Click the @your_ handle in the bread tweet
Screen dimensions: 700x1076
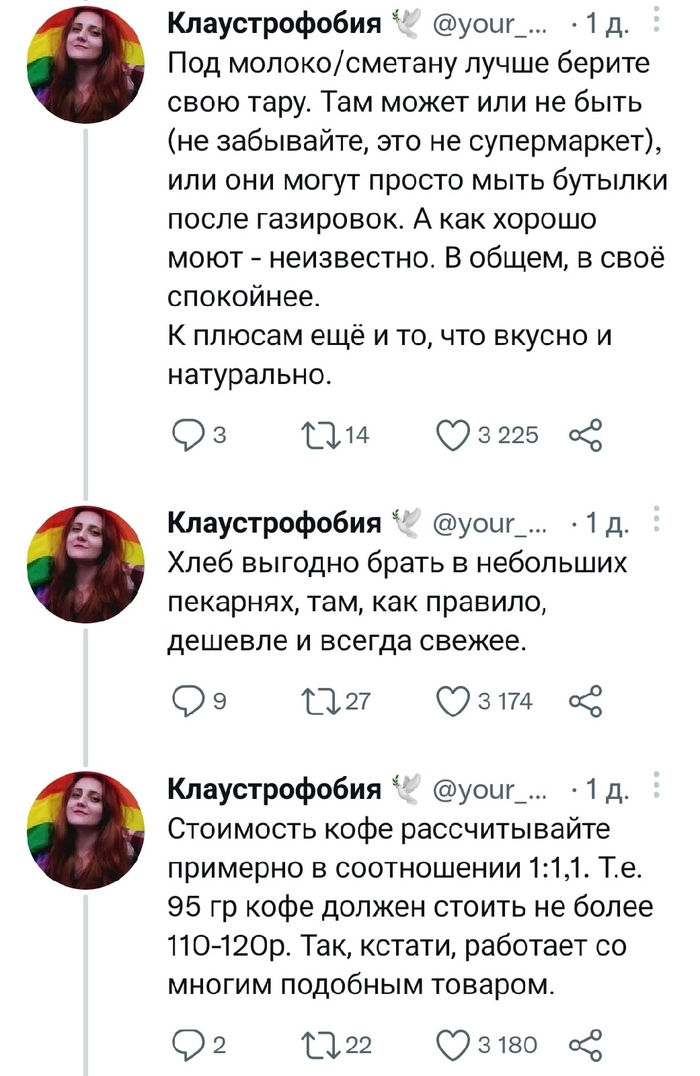488,524
